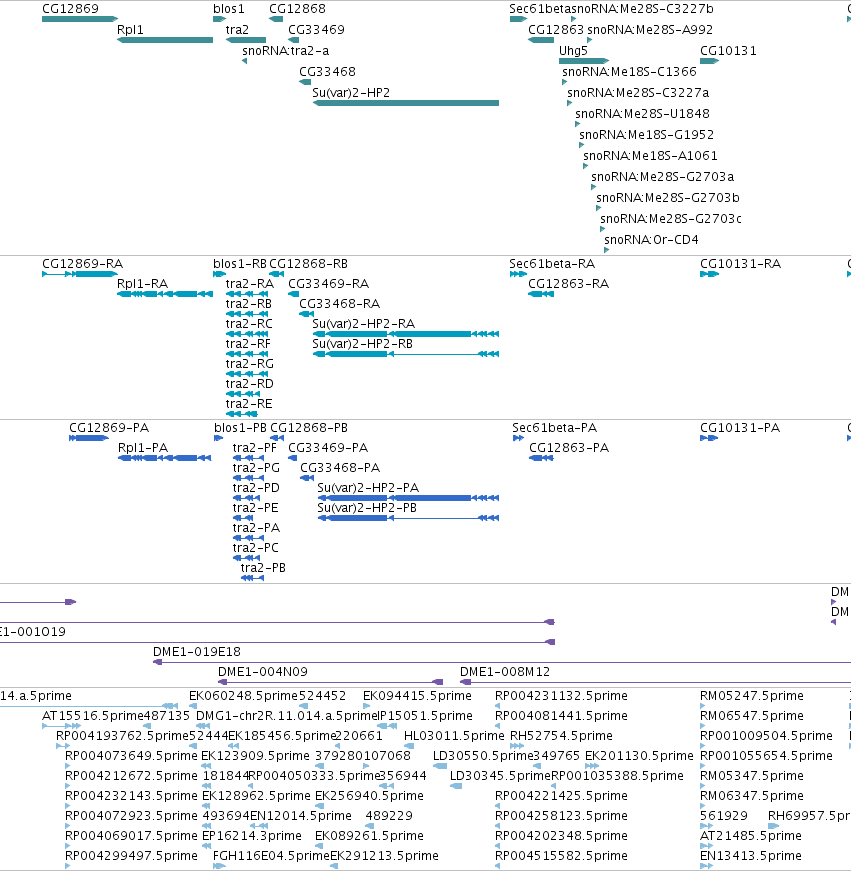The width and height of the screenshot is (851, 871).
Task: Click the CG12868 gene label
Action: [x=297, y=9]
